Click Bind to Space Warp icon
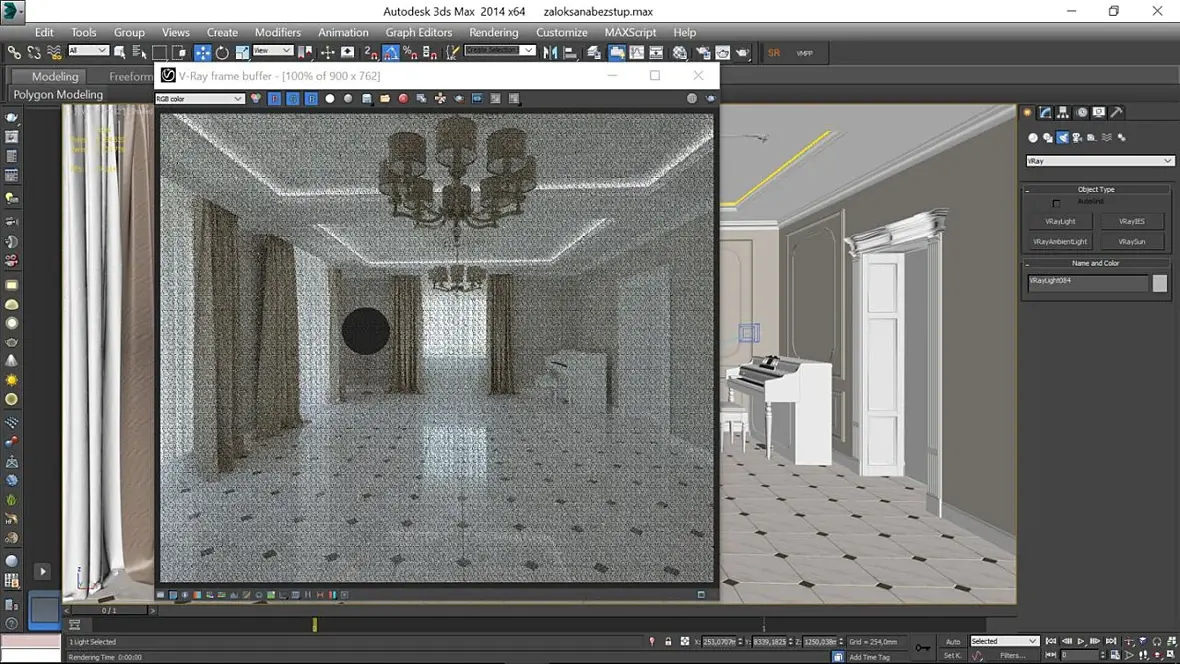1180x664 pixels. pyautogui.click(x=53, y=53)
